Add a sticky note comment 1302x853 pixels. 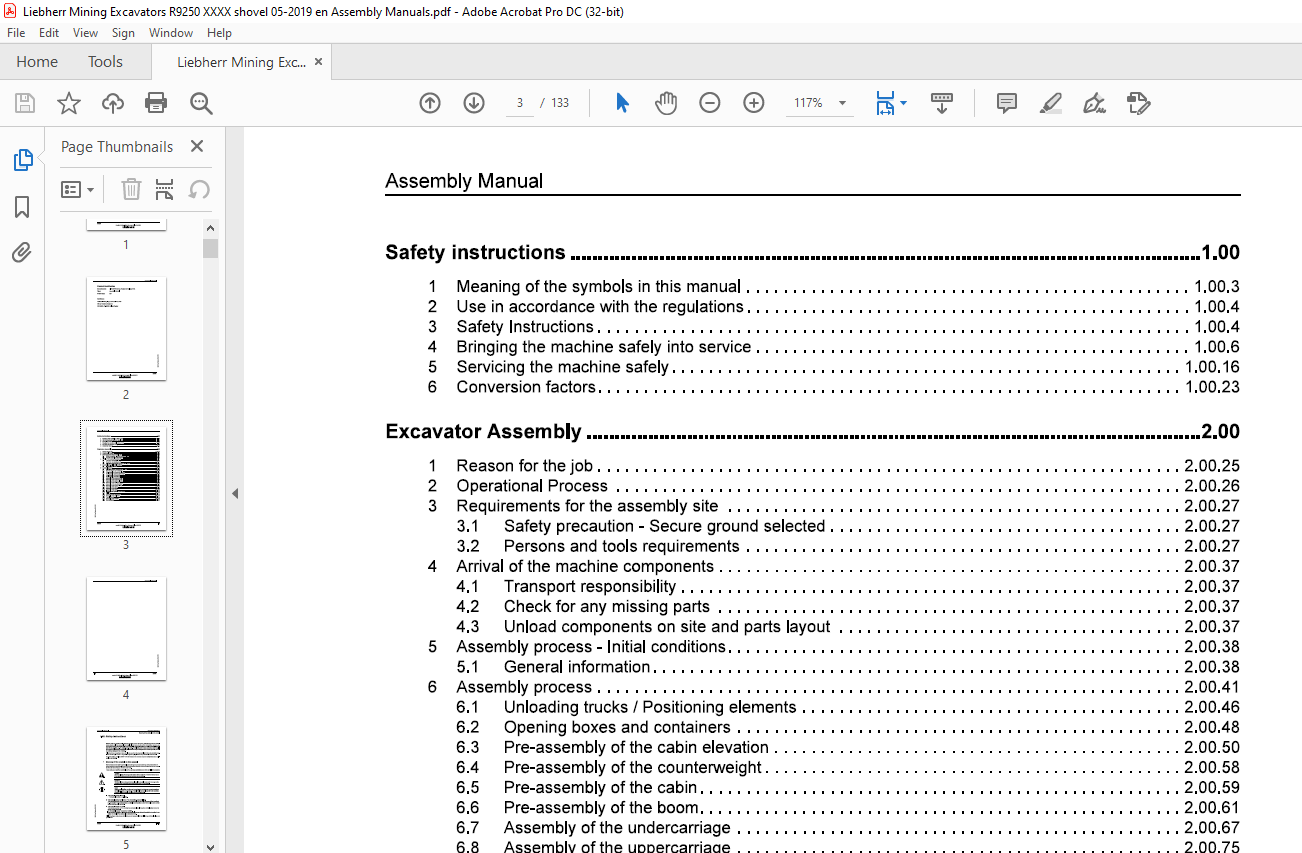pos(1007,103)
